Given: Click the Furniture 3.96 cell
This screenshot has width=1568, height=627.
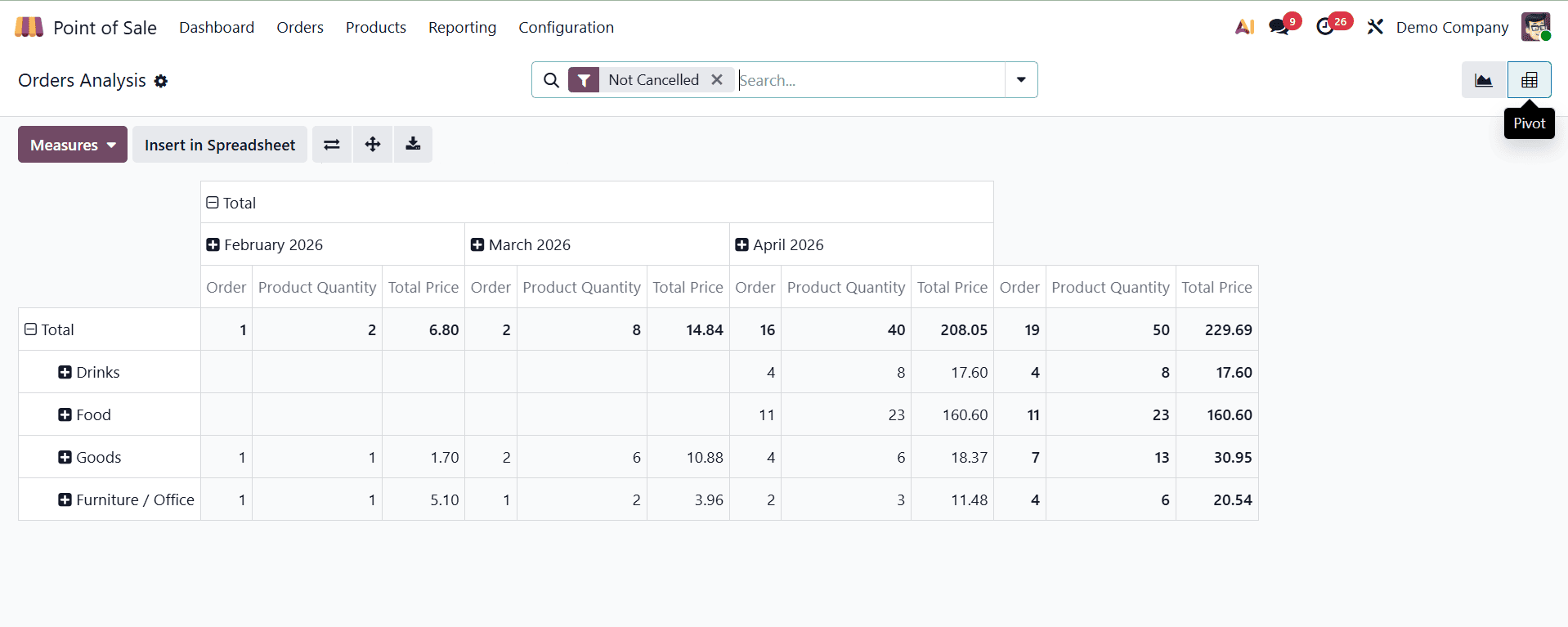Looking at the screenshot, I should pos(688,499).
